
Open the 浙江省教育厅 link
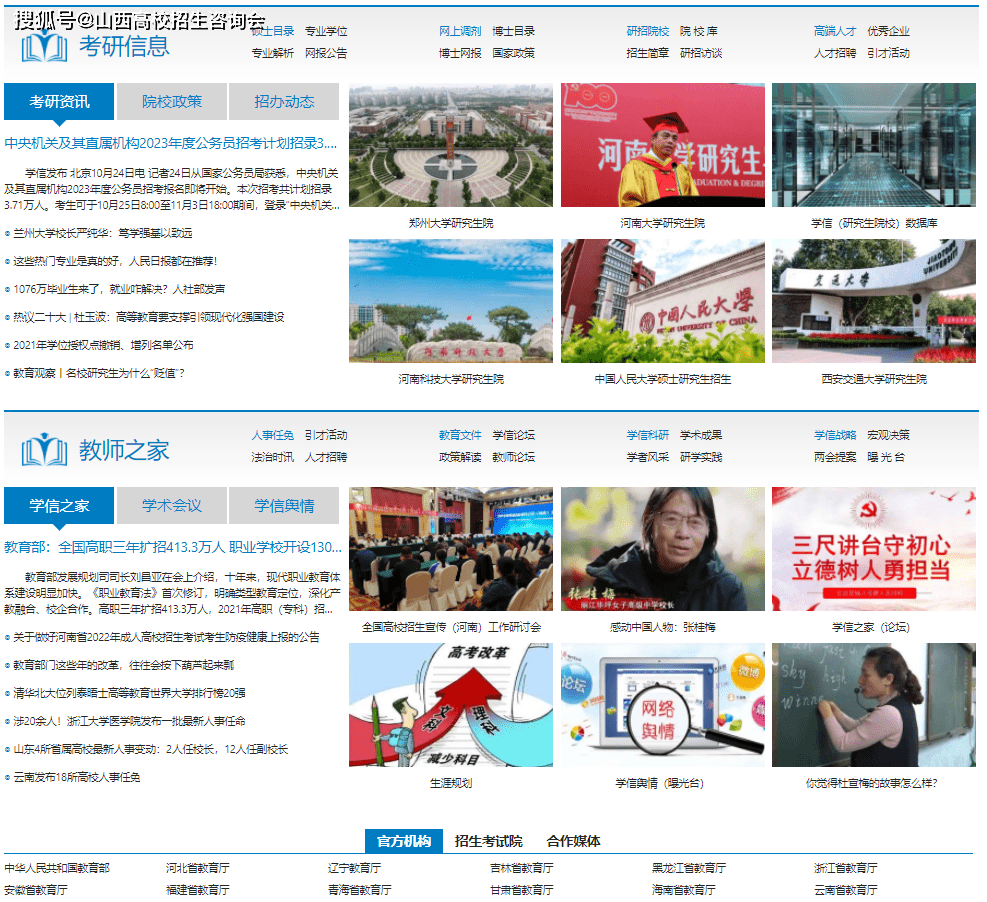tap(845, 868)
